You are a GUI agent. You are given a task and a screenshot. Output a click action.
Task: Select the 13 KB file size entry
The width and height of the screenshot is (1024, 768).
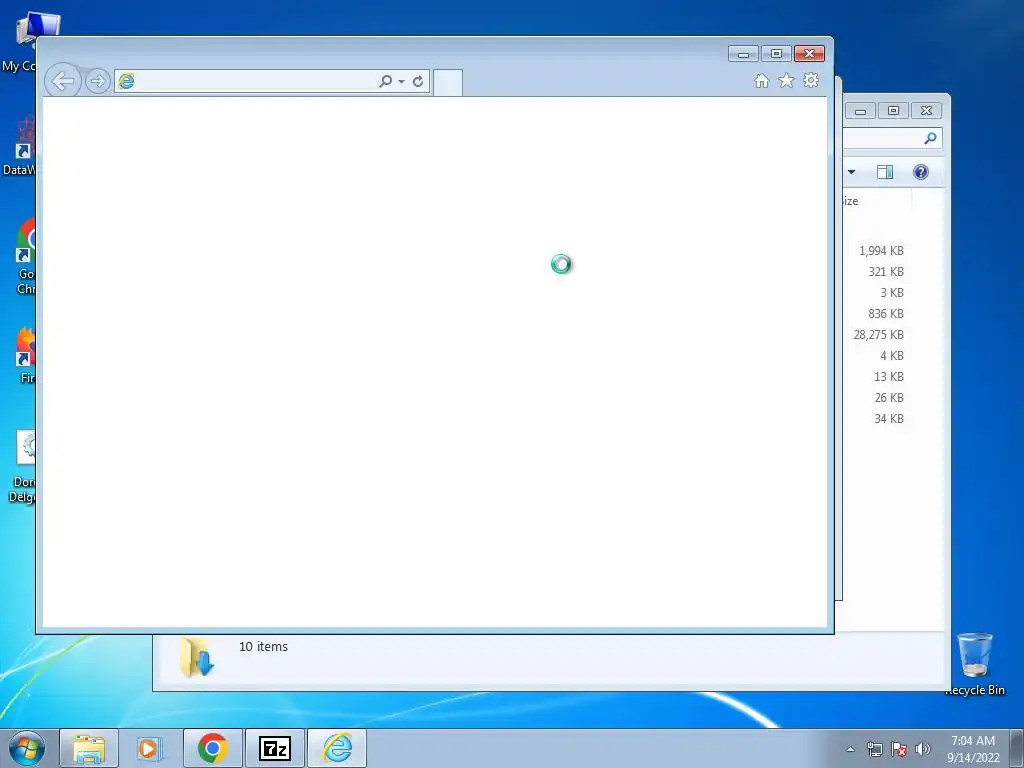point(889,376)
